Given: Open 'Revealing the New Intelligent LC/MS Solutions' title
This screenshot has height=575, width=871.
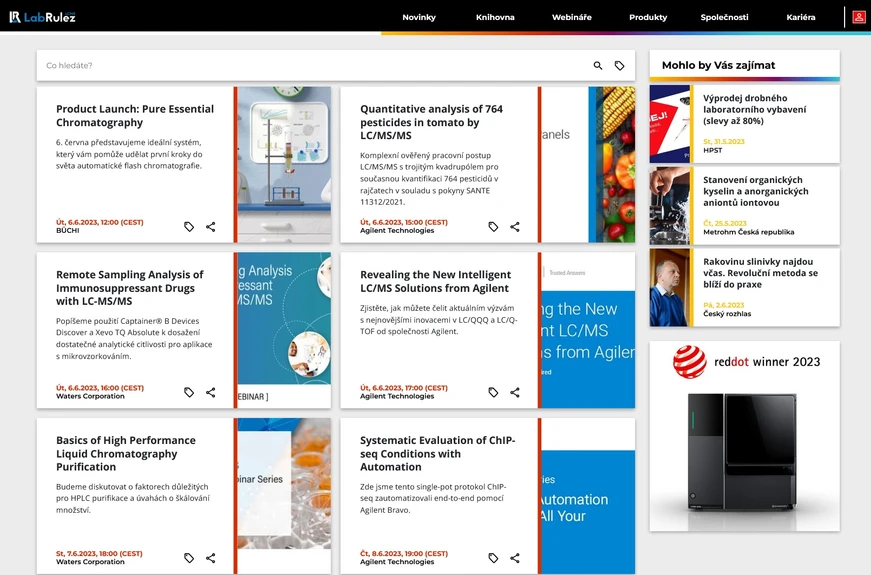Looking at the screenshot, I should tap(435, 281).
